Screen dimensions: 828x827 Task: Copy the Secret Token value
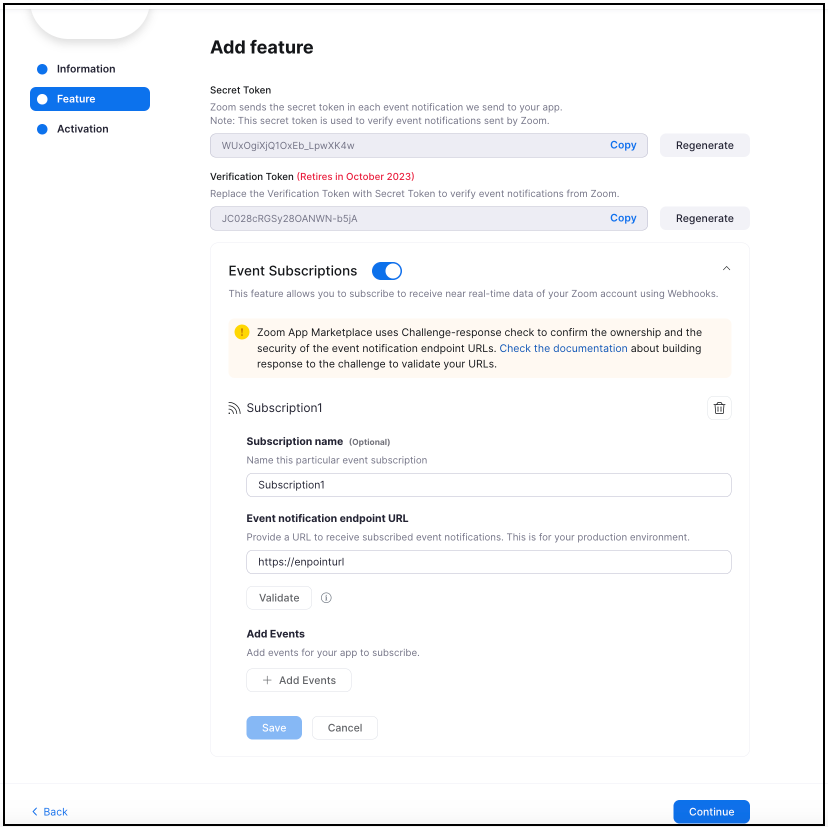click(623, 144)
